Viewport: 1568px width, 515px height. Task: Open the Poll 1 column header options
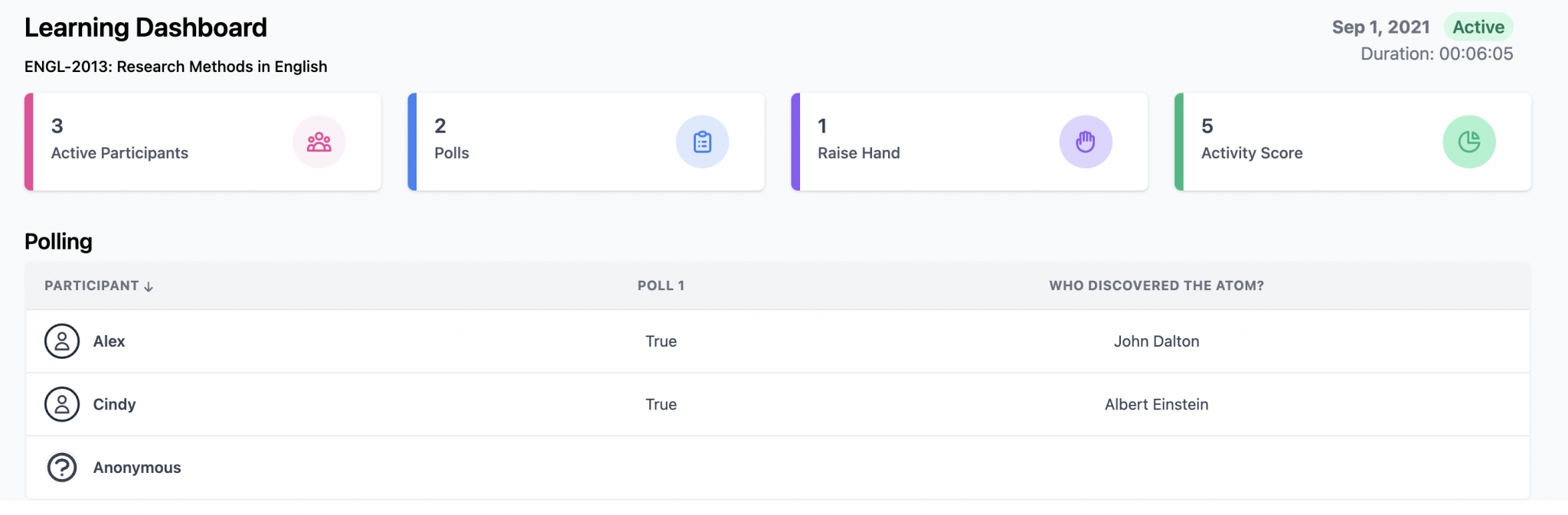point(660,285)
